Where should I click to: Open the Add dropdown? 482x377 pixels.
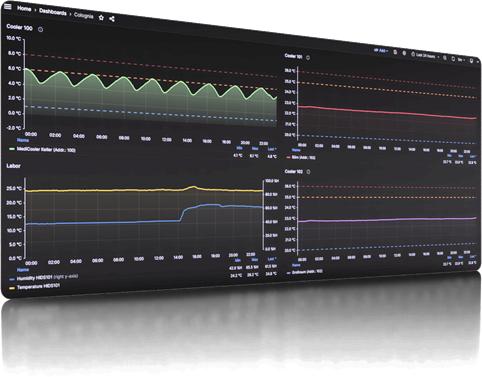click(x=381, y=51)
